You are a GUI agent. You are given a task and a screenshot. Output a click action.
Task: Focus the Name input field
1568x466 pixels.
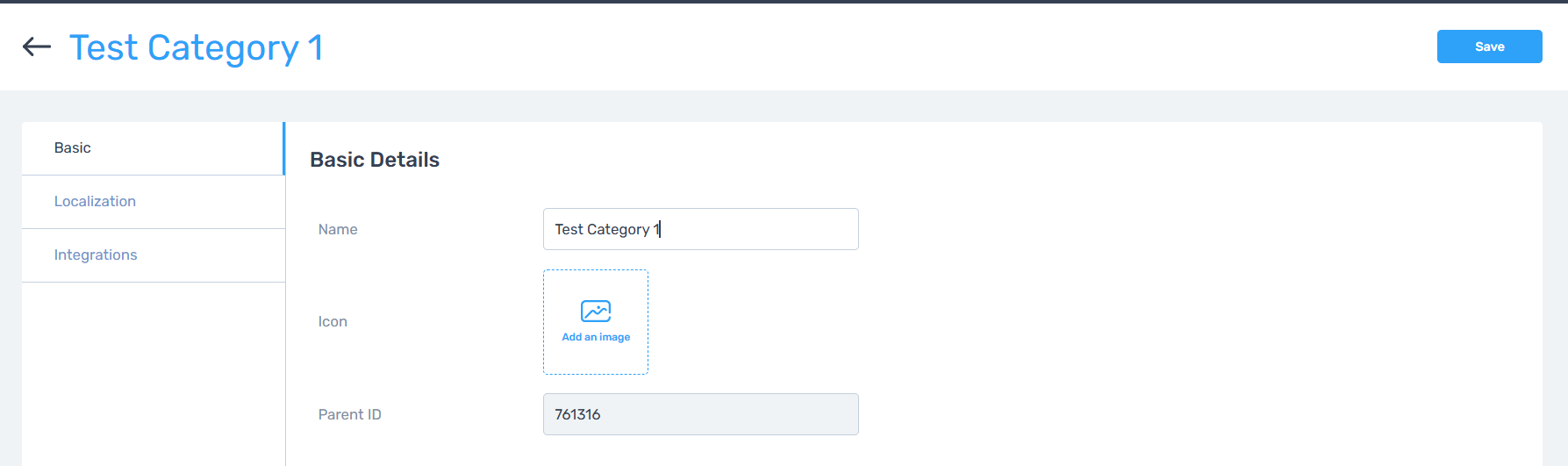pyautogui.click(x=755, y=229)
